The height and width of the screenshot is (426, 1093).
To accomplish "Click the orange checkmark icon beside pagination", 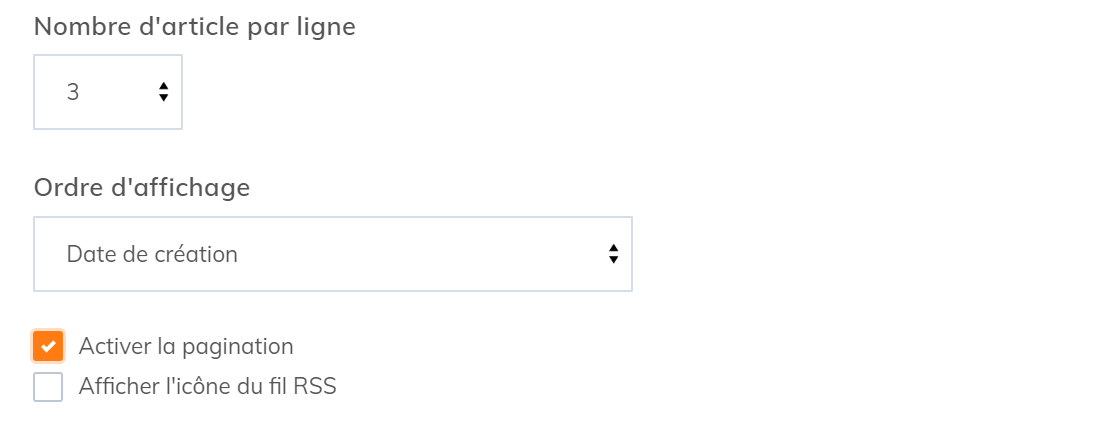I will click(48, 347).
